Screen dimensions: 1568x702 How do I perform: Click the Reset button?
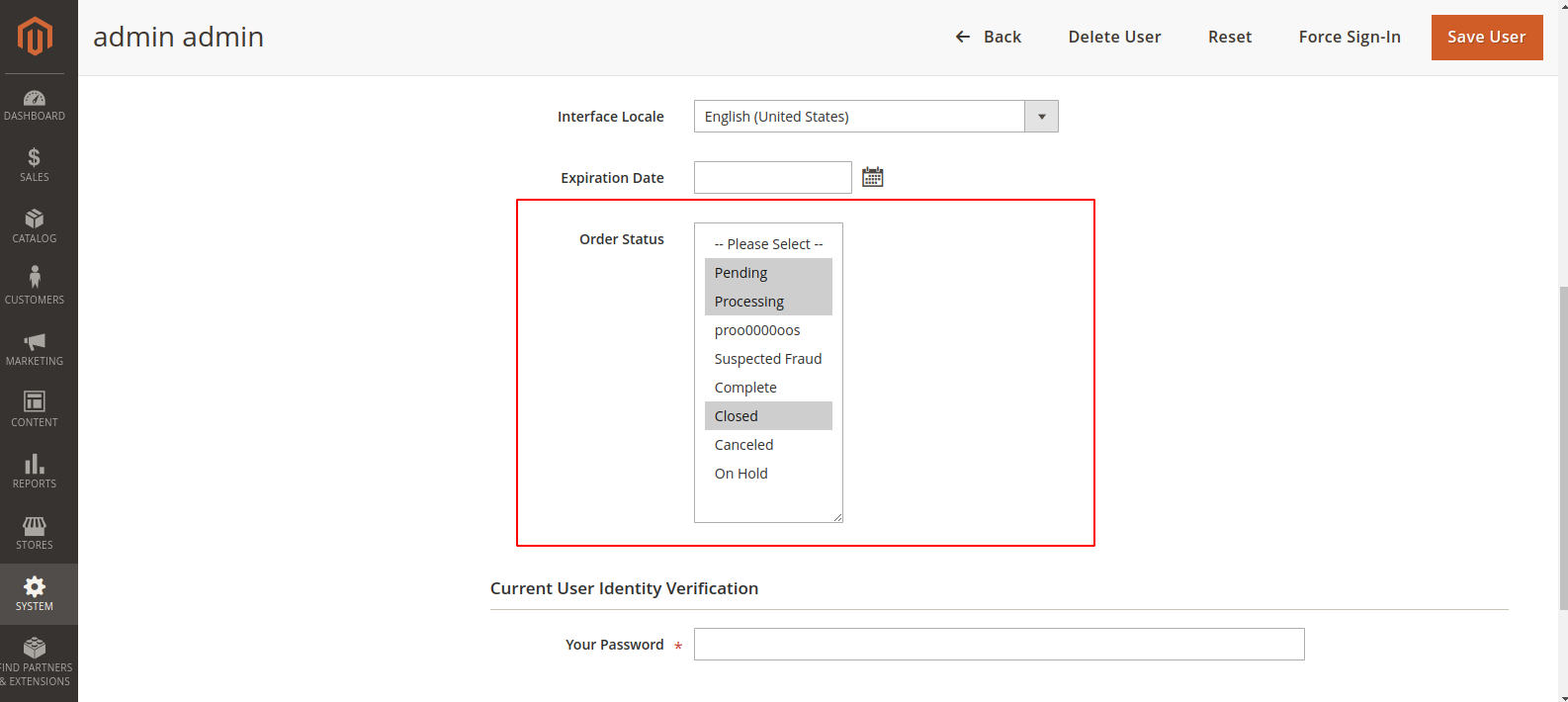(x=1230, y=37)
